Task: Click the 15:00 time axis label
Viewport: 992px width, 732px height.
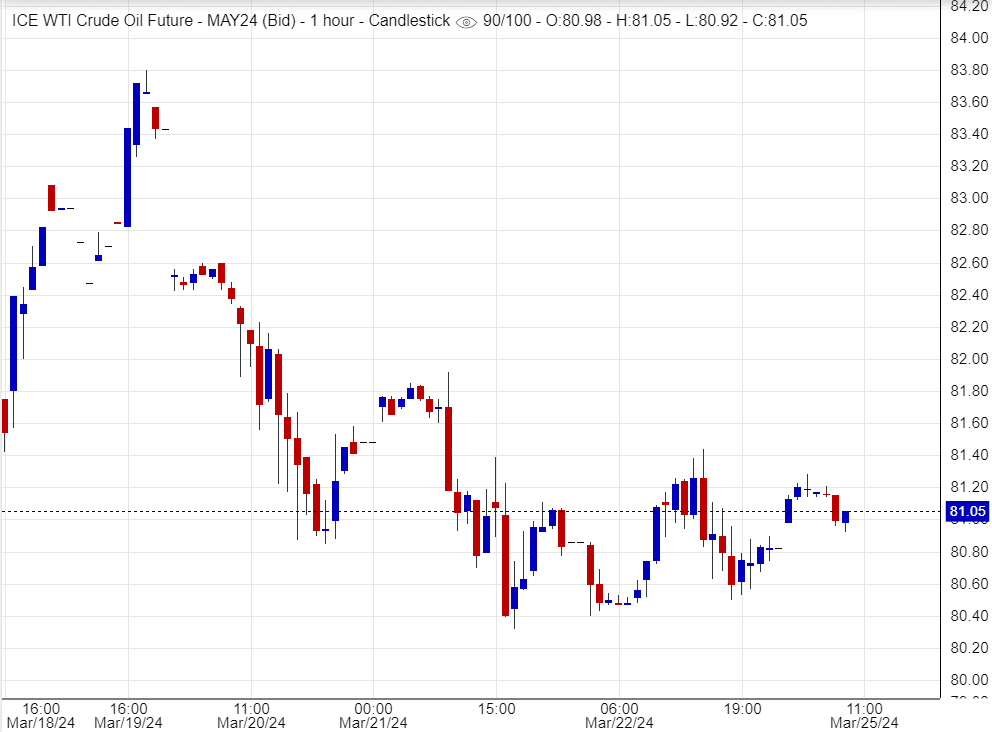Action: pos(497,707)
